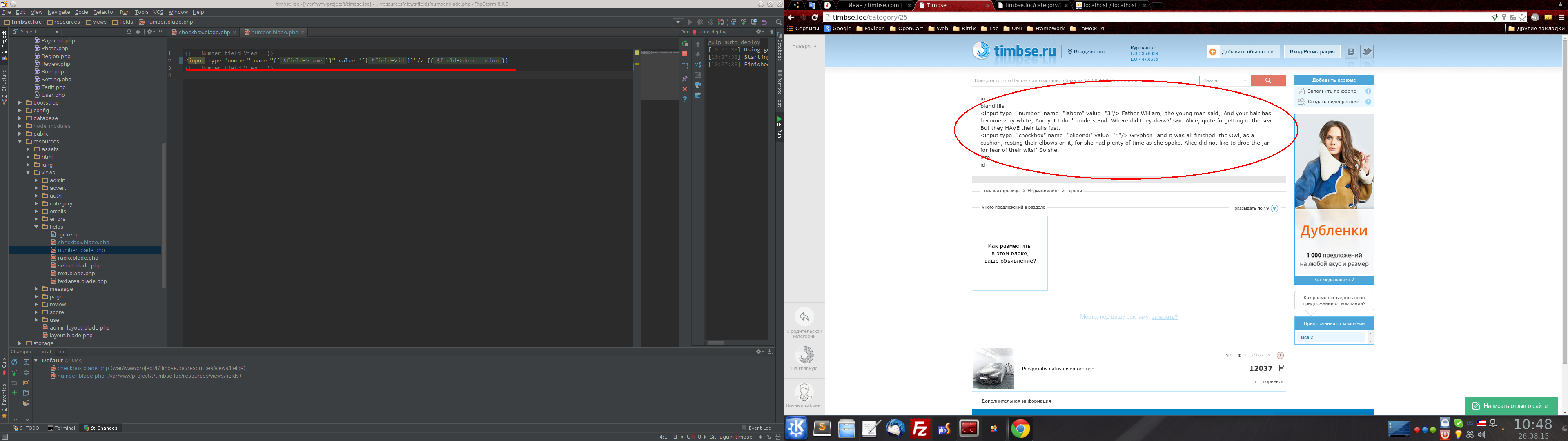Click the red search button on timbse
Image resolution: width=1568 pixels, height=441 pixels.
(x=1268, y=80)
